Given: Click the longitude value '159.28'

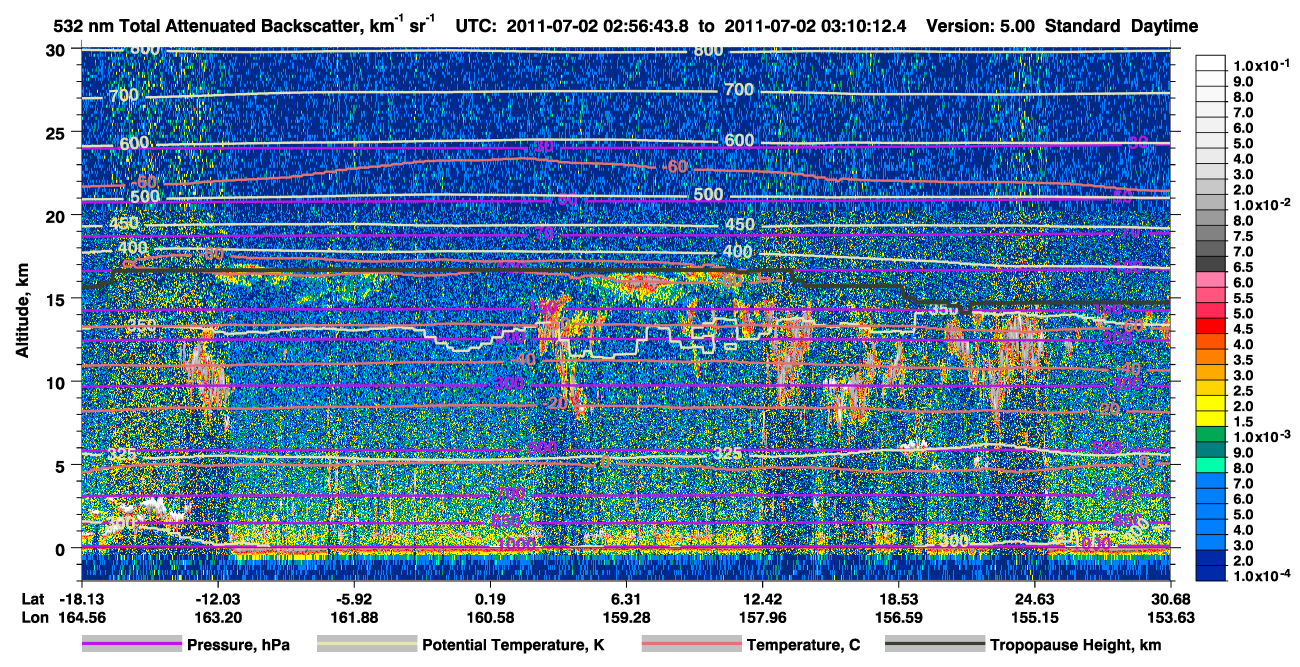Looking at the screenshot, I should [x=626, y=617].
